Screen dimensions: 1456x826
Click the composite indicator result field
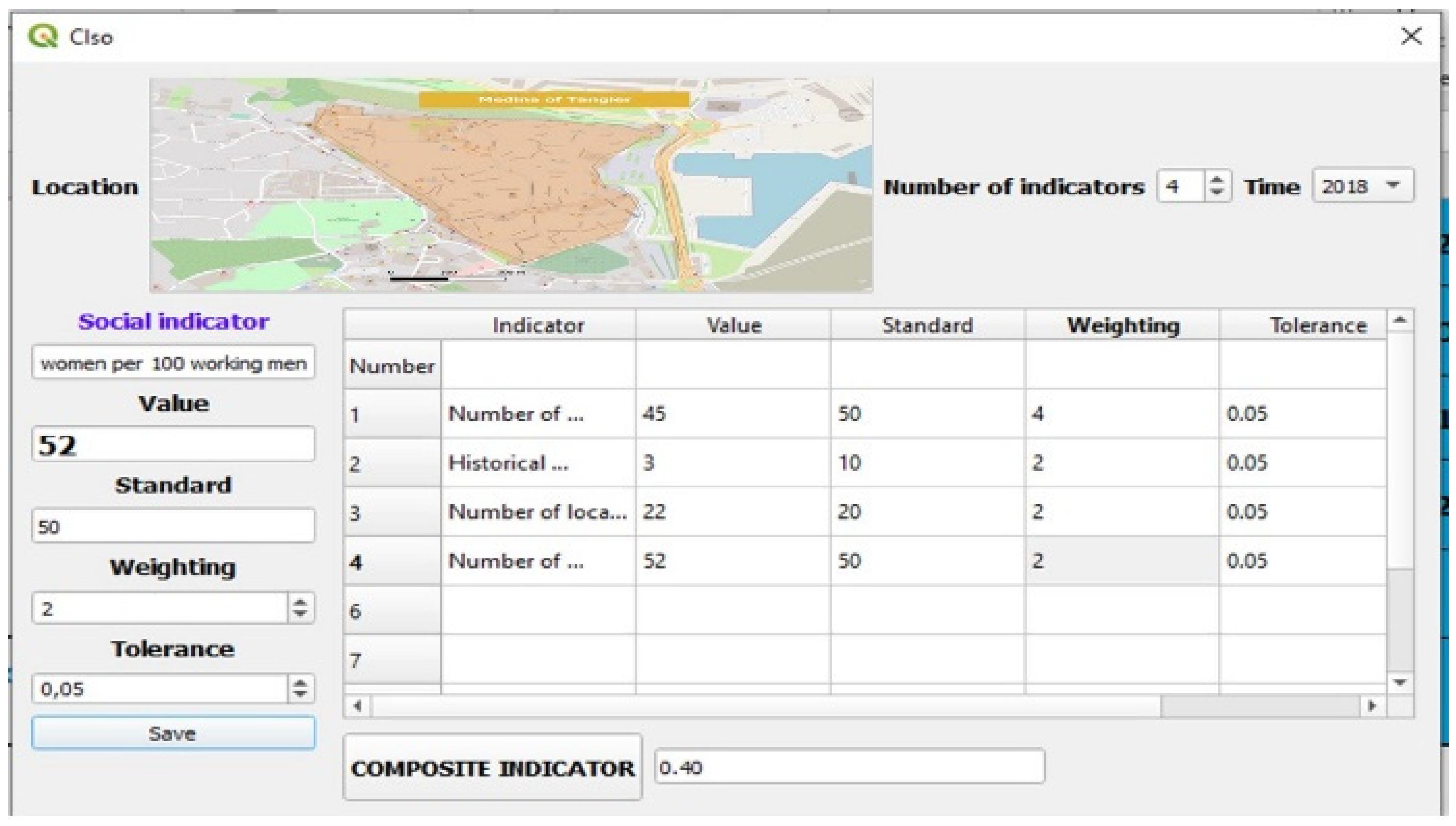pyautogui.click(x=849, y=768)
